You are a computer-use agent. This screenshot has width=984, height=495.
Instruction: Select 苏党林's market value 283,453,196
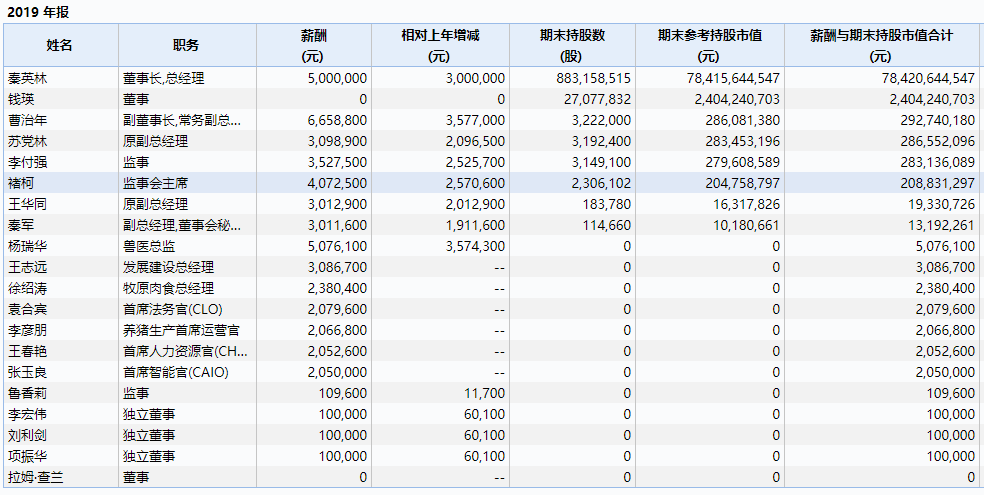738,141
